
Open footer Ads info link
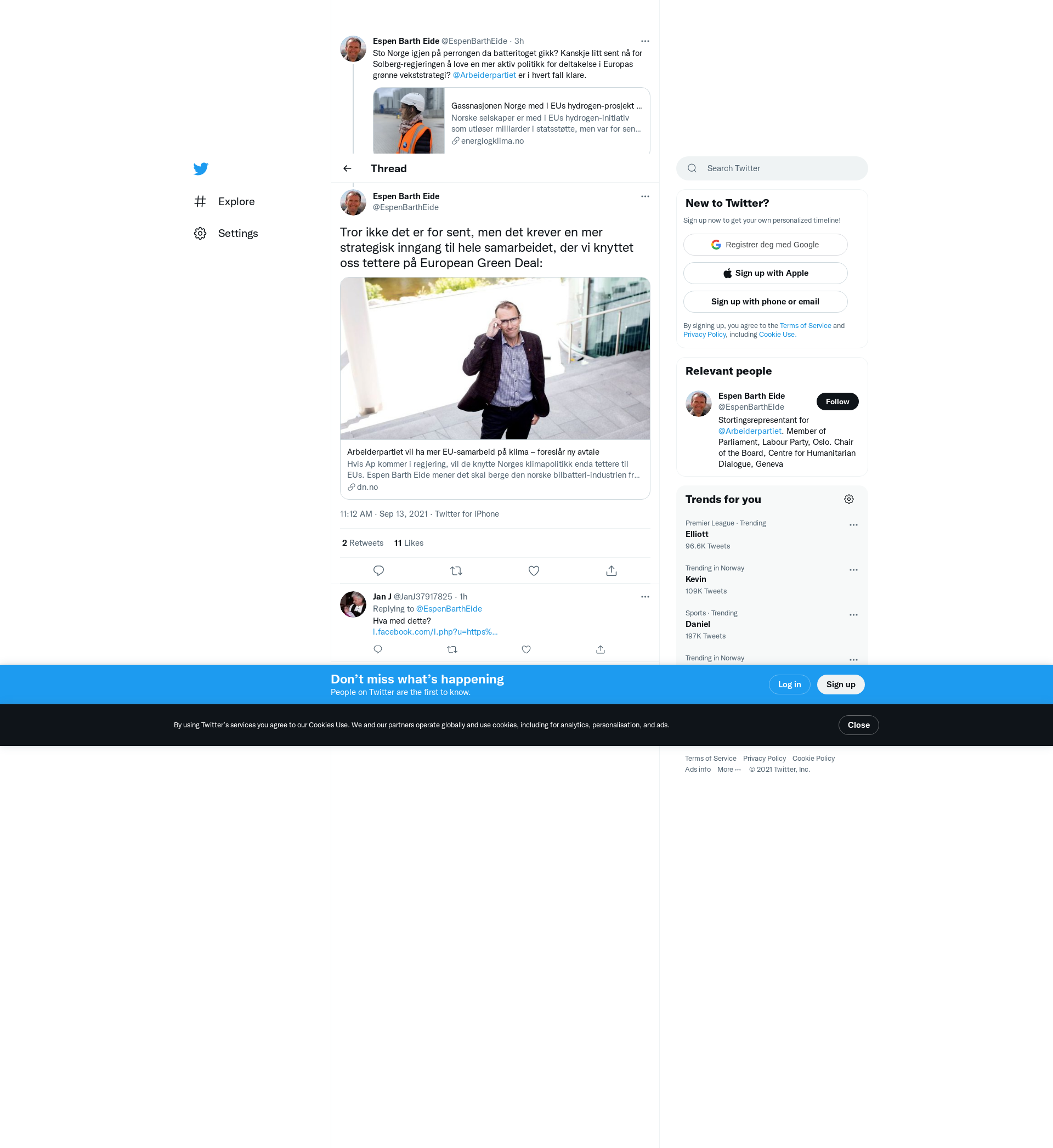coord(698,770)
